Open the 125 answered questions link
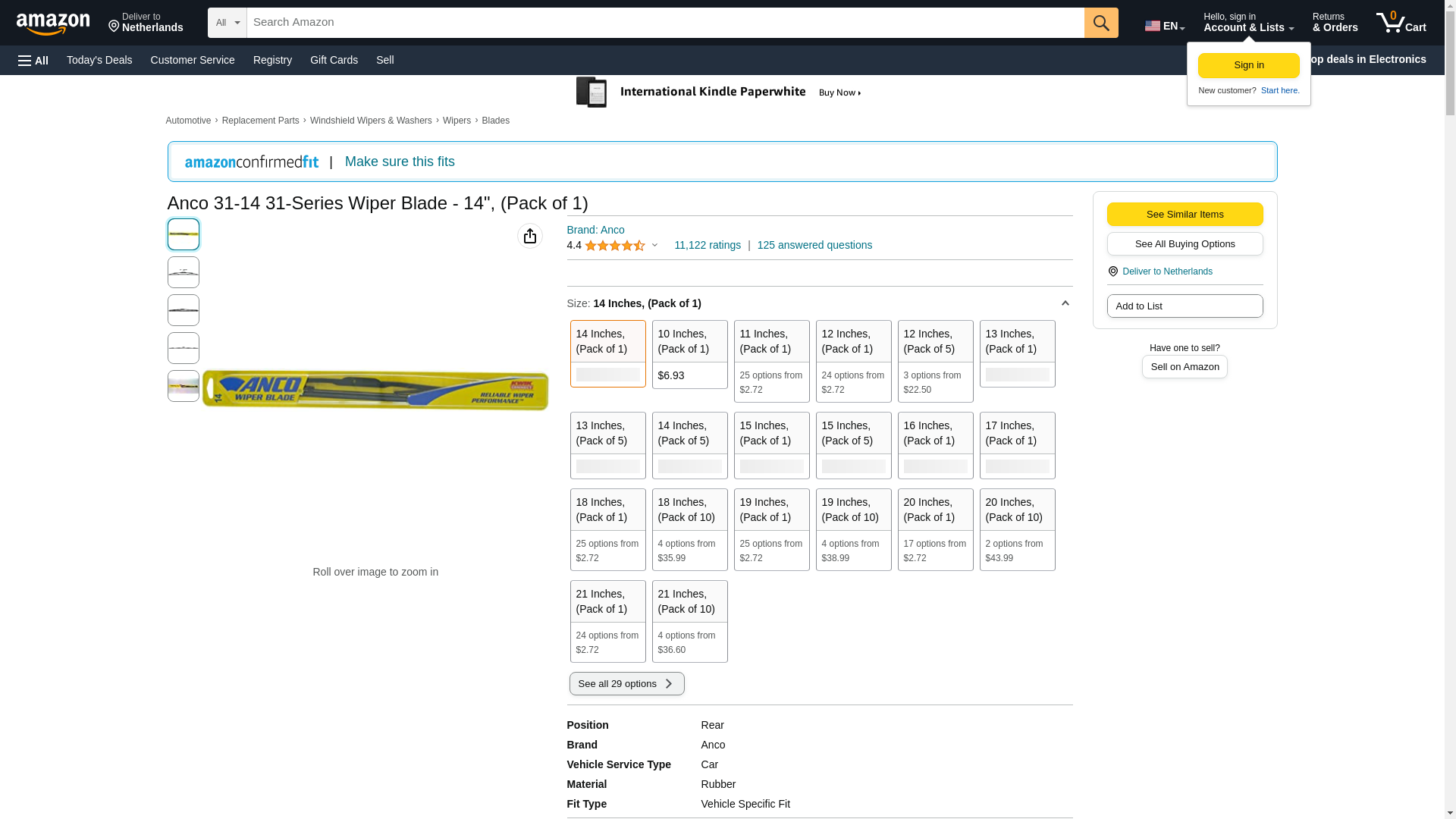The width and height of the screenshot is (1456, 819). [814, 245]
